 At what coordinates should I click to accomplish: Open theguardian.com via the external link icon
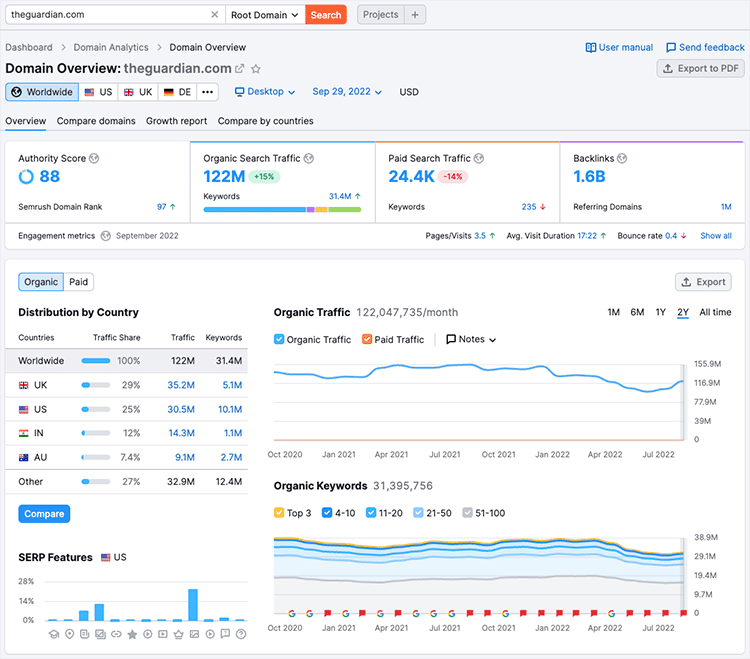(240, 68)
